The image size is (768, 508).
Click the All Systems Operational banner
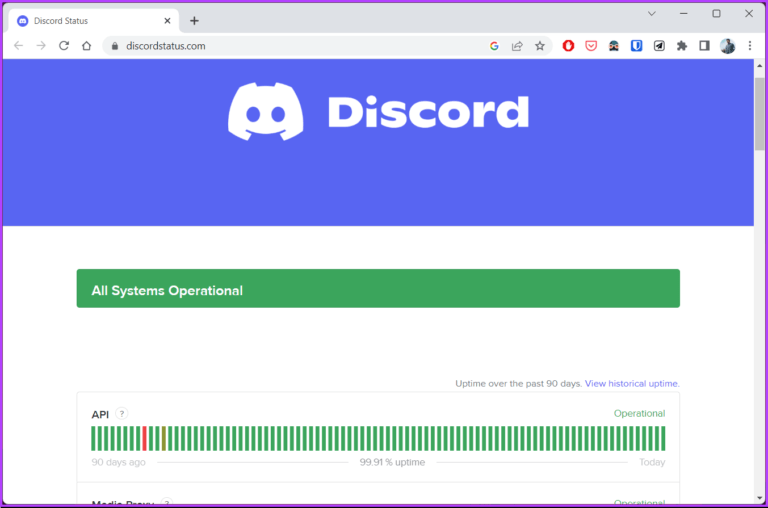(378, 289)
